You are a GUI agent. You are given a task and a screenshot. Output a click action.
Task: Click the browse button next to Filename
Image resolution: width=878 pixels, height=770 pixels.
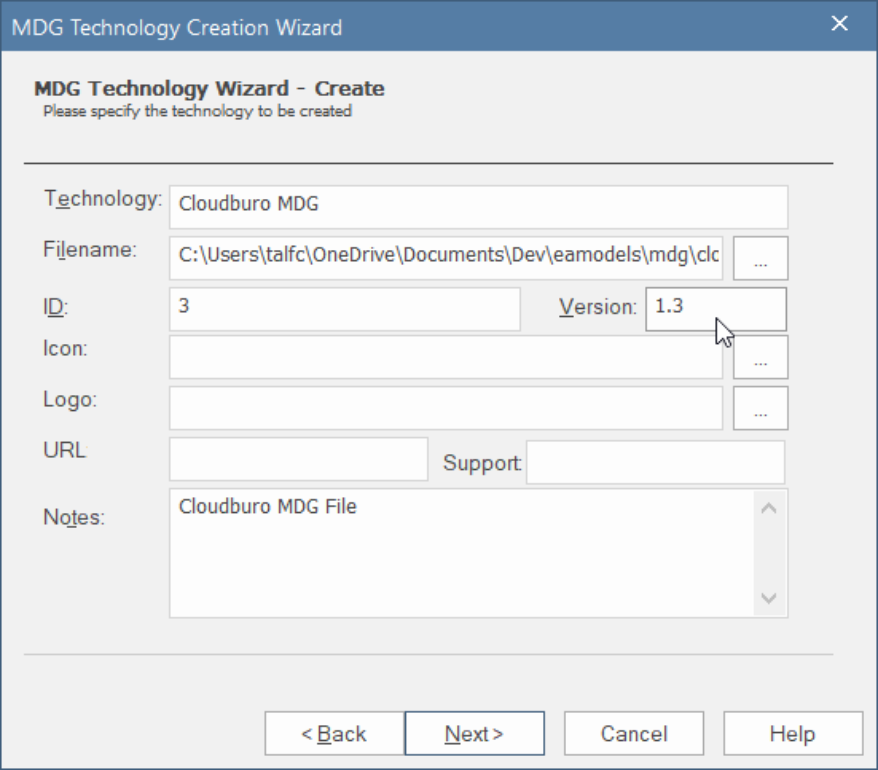click(760, 258)
